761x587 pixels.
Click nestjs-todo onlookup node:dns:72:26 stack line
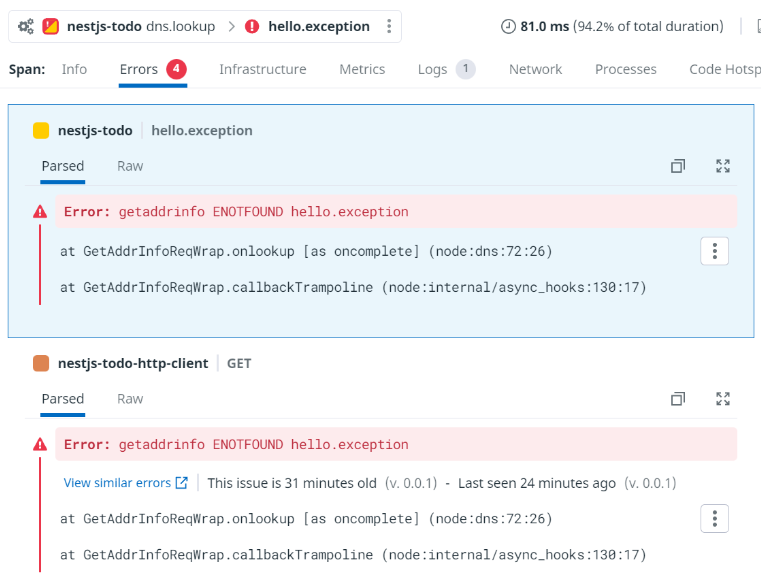pyautogui.click(x=306, y=251)
